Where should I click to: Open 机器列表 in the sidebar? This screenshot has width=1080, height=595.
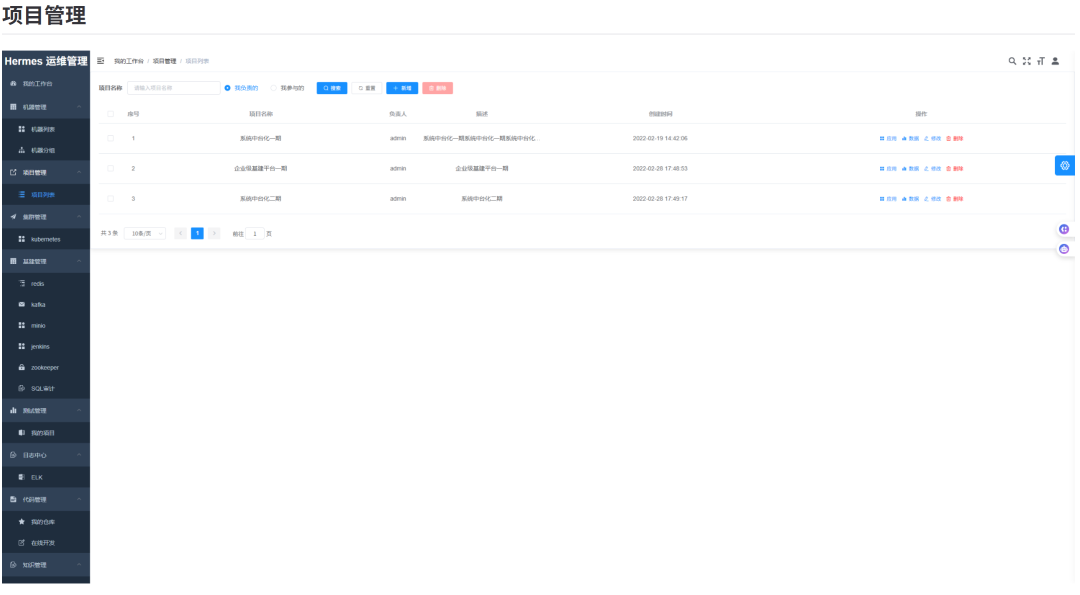[x=45, y=129]
